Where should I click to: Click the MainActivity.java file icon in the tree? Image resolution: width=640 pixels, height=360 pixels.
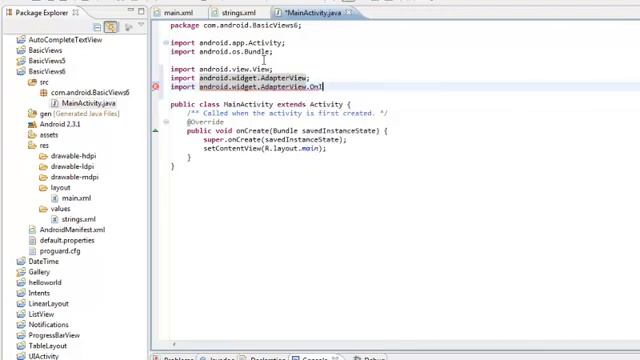click(55, 103)
